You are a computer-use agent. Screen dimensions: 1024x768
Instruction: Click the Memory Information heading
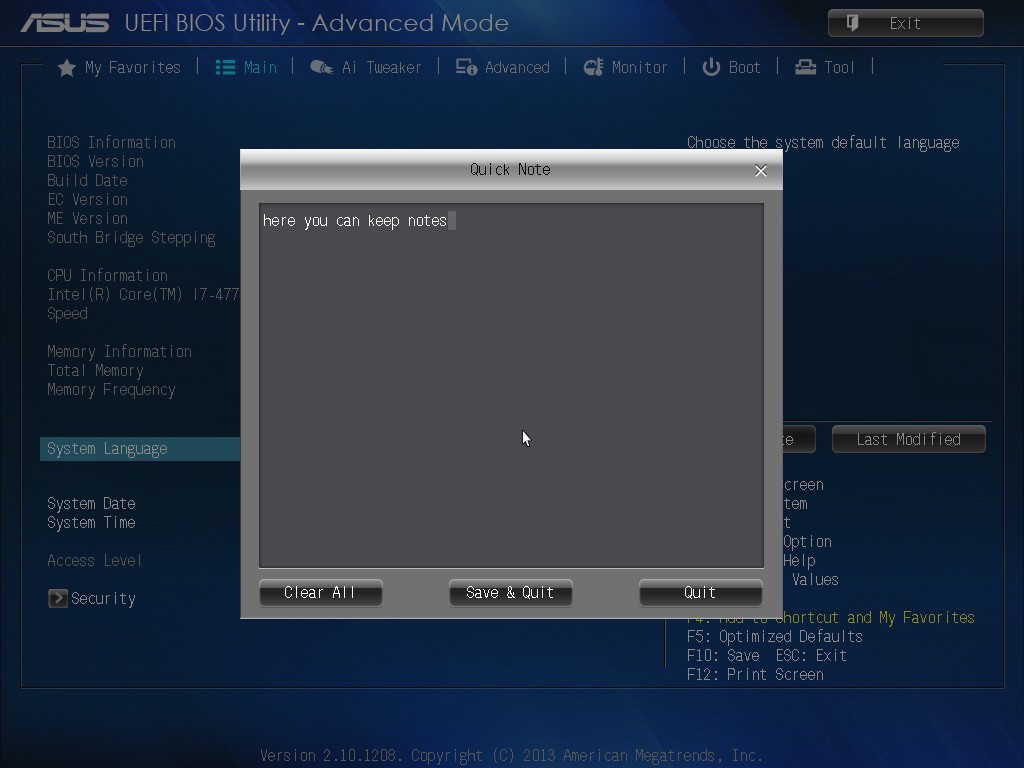tap(120, 351)
